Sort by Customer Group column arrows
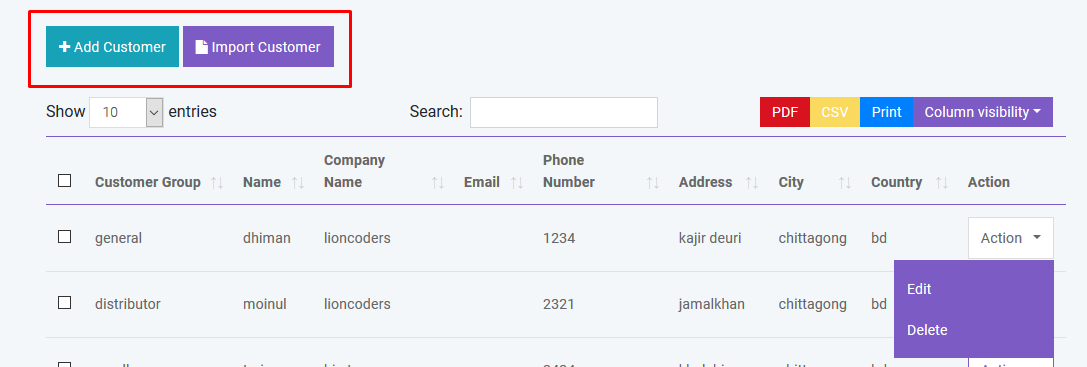 pos(217,182)
